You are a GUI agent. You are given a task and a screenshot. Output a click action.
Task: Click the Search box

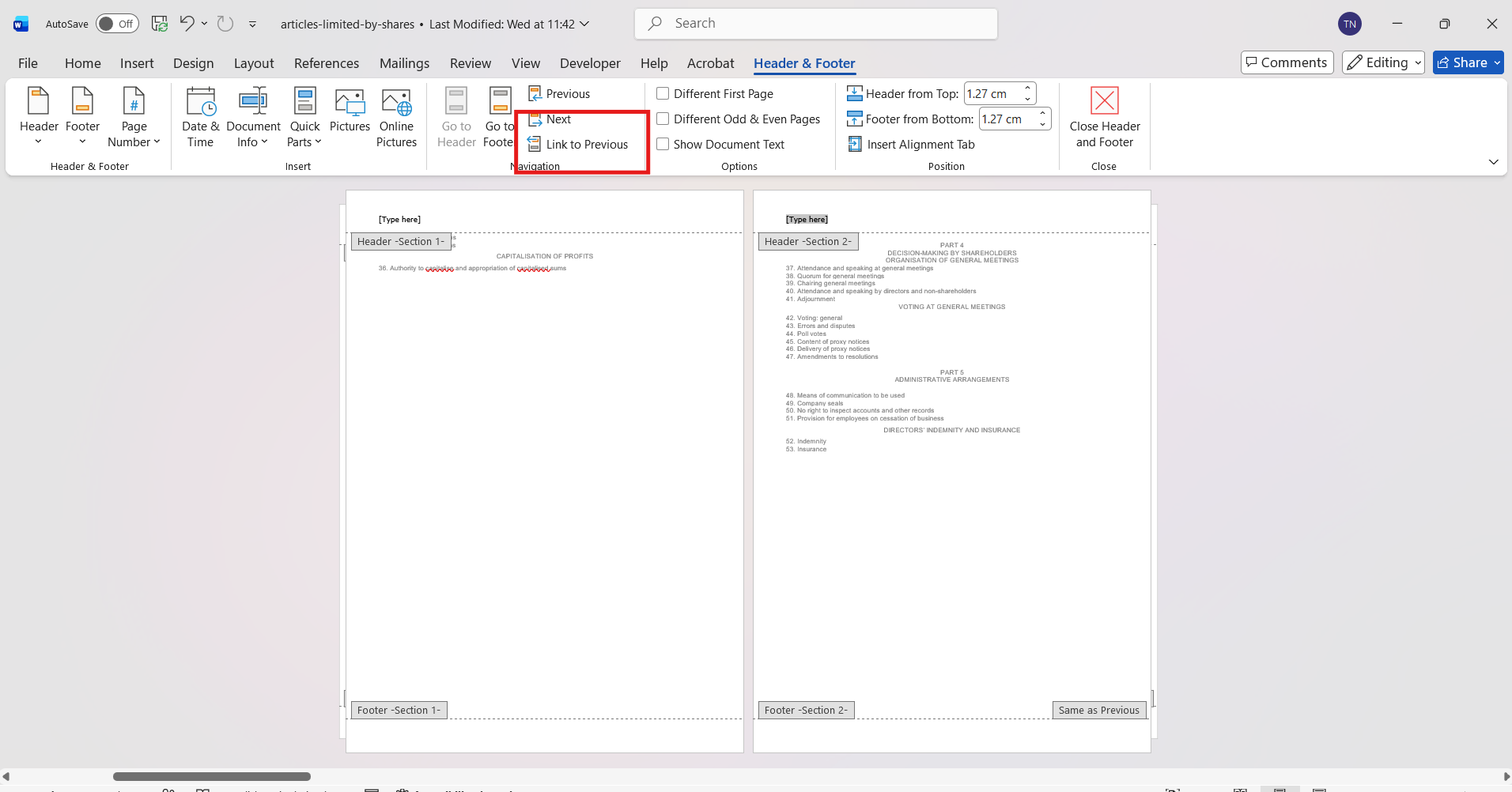tap(816, 24)
